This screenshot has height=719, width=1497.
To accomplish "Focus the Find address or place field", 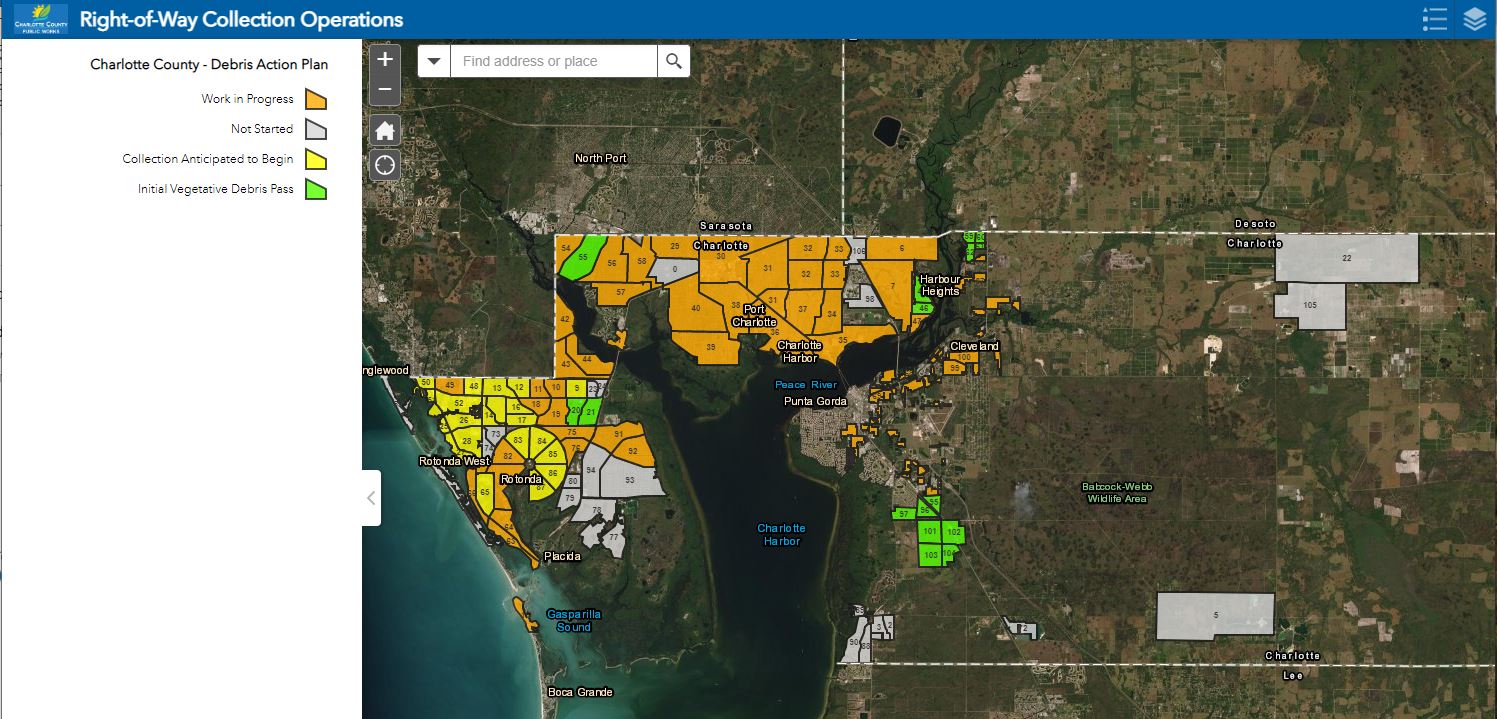I will 554,61.
